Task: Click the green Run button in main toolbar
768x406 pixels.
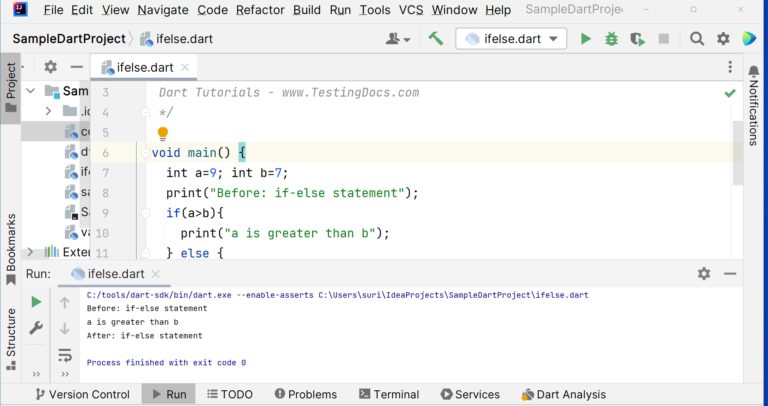Action: tap(585, 39)
